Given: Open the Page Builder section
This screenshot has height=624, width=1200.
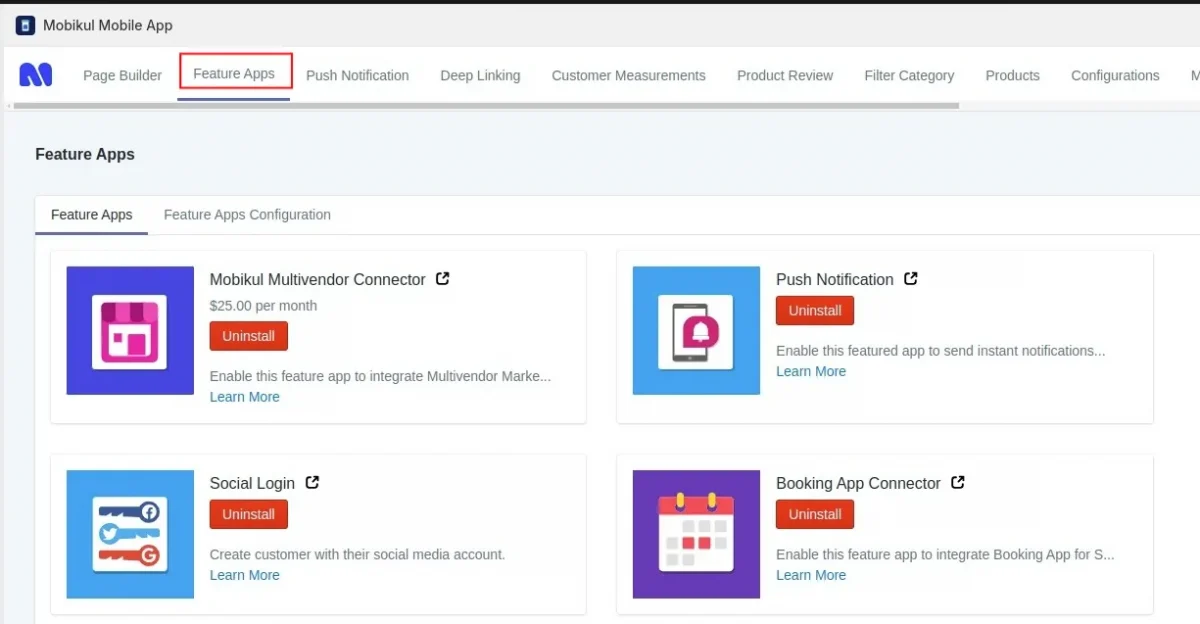Looking at the screenshot, I should click(x=122, y=75).
